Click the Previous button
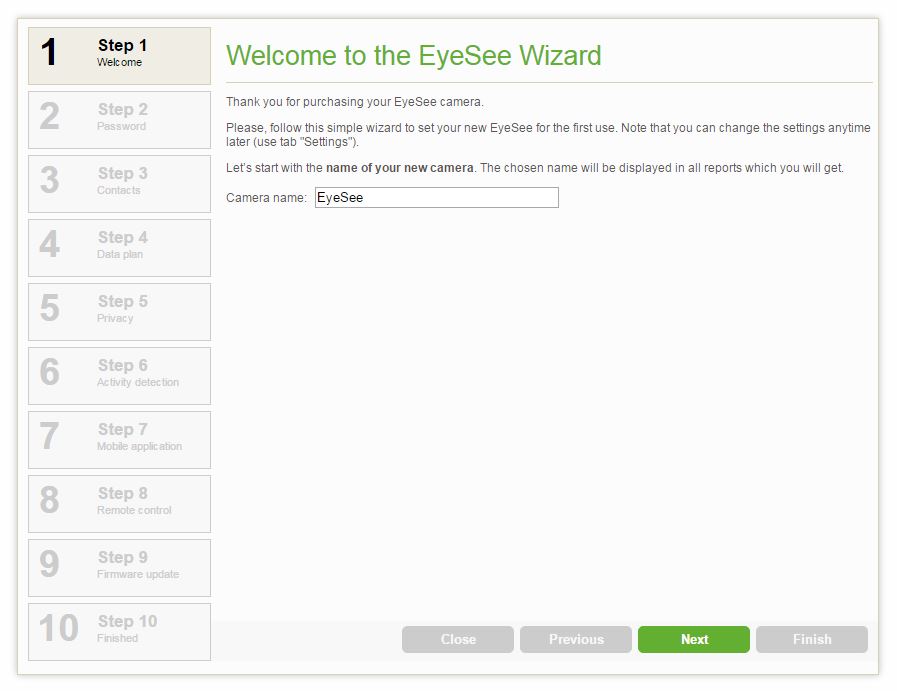897x691 pixels. [x=576, y=640]
